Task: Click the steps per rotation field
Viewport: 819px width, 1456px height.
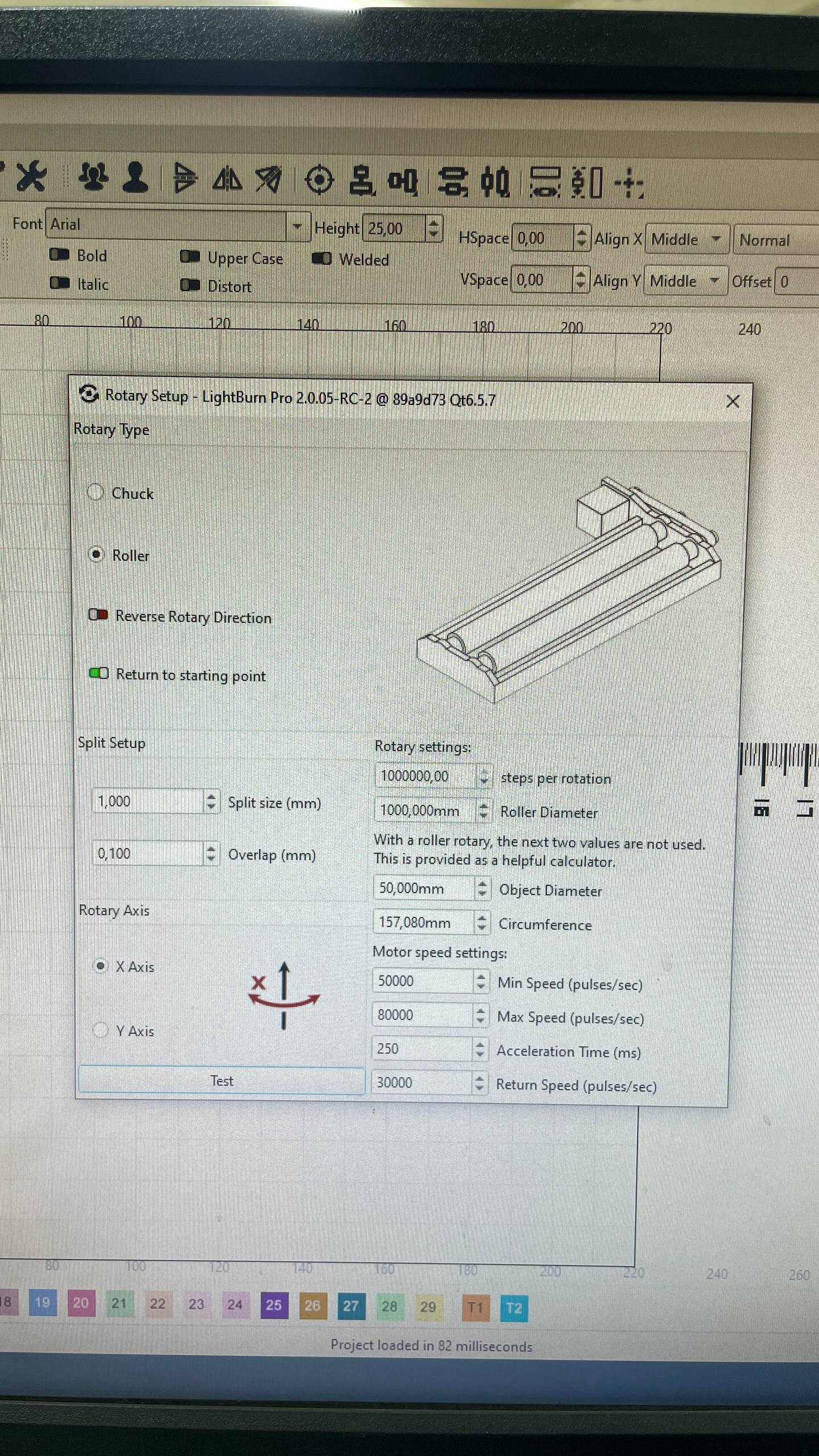Action: click(424, 776)
